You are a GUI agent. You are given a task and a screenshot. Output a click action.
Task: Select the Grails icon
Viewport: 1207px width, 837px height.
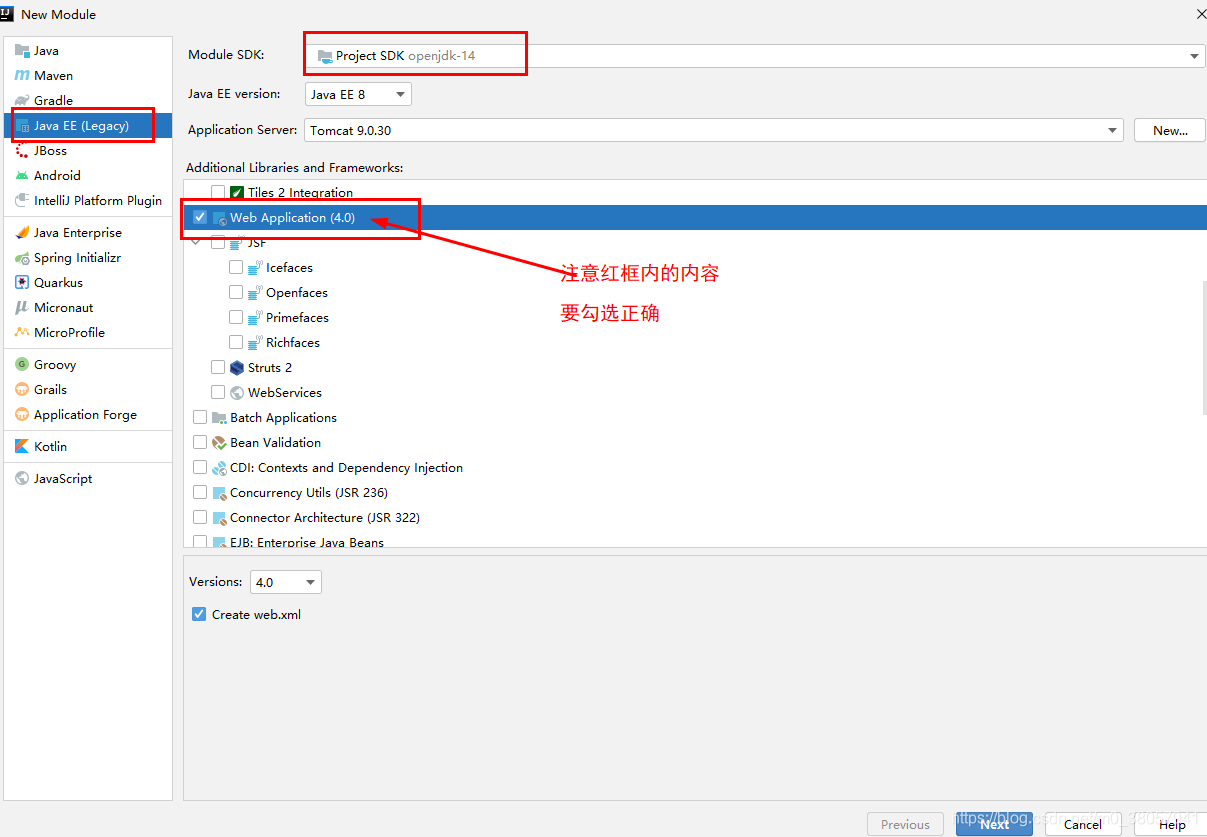[22, 389]
